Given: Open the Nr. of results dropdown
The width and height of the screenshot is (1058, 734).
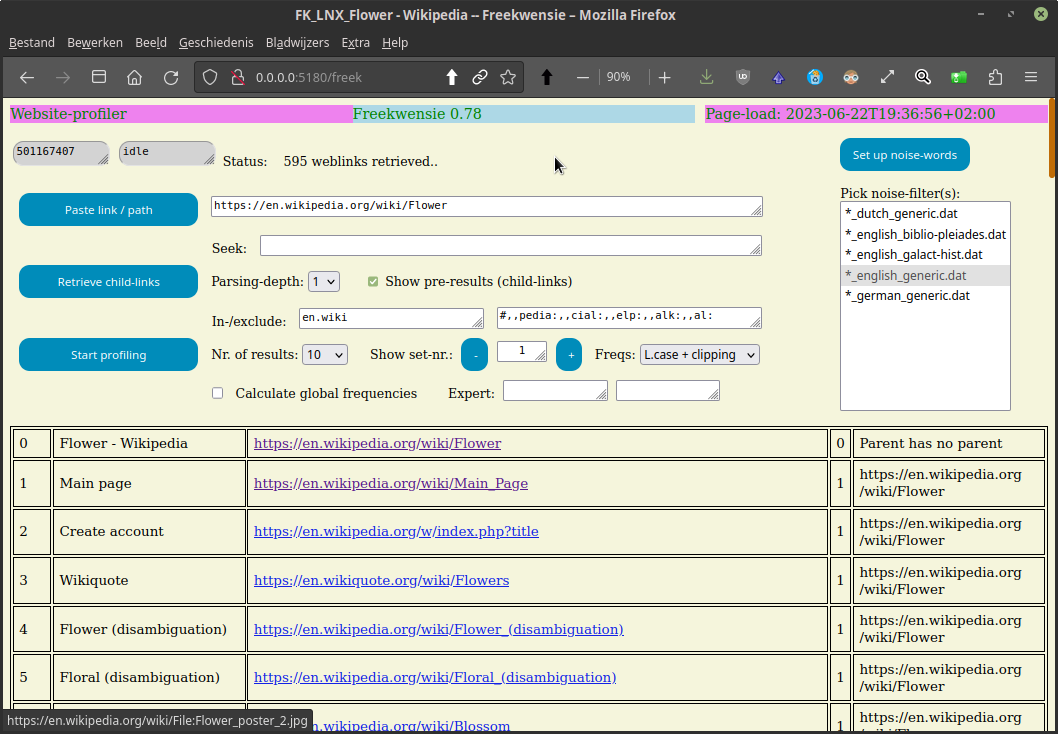Looking at the screenshot, I should [325, 354].
